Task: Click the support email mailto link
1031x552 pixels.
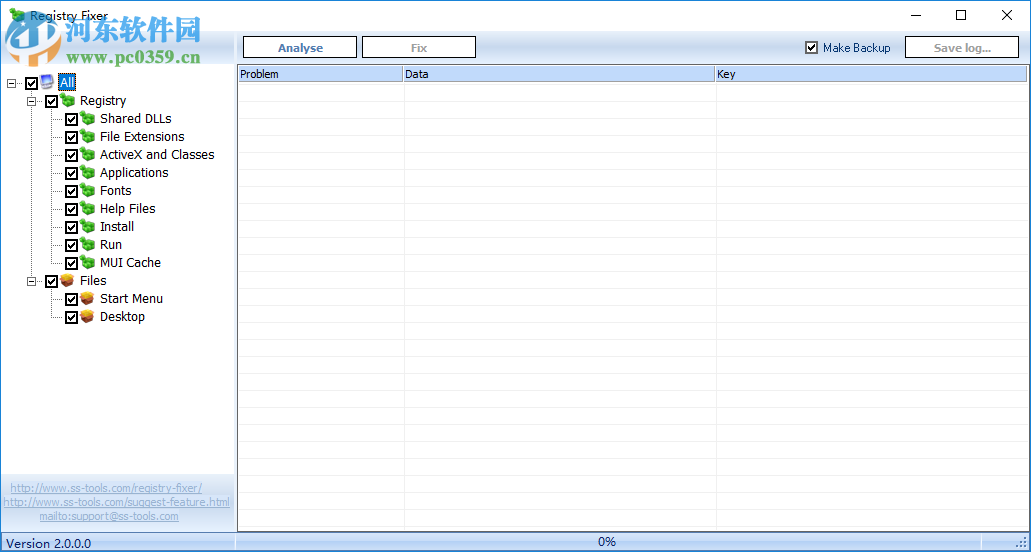Action: click(x=108, y=516)
